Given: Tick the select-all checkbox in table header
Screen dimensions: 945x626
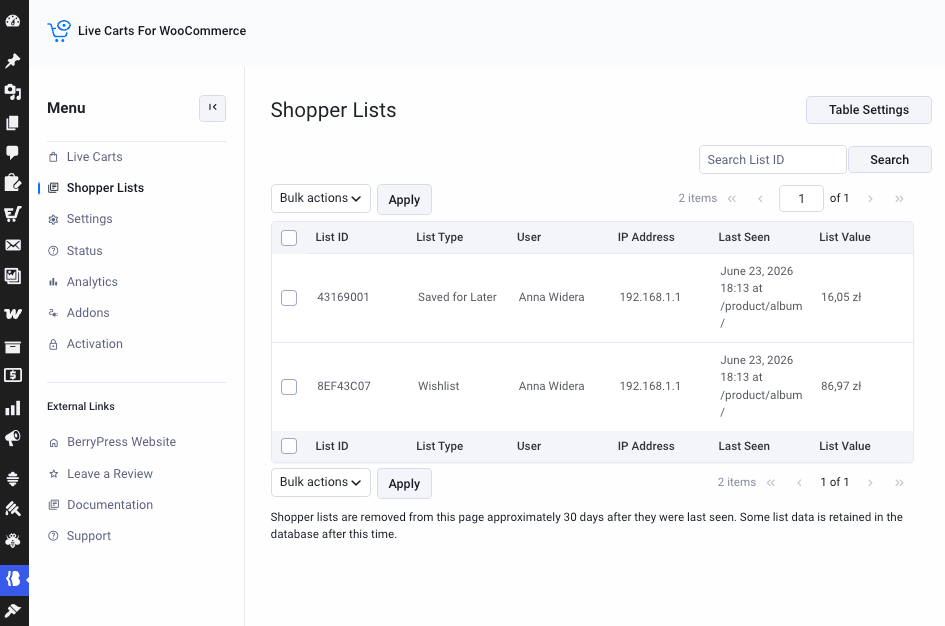Looking at the screenshot, I should point(289,238).
